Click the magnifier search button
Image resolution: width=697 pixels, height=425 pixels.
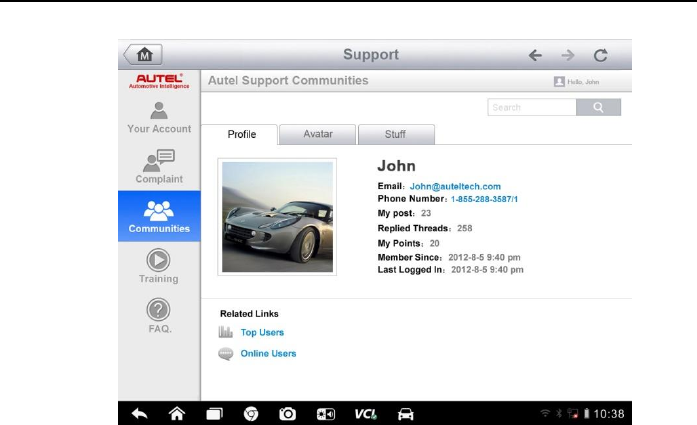pyautogui.click(x=598, y=107)
